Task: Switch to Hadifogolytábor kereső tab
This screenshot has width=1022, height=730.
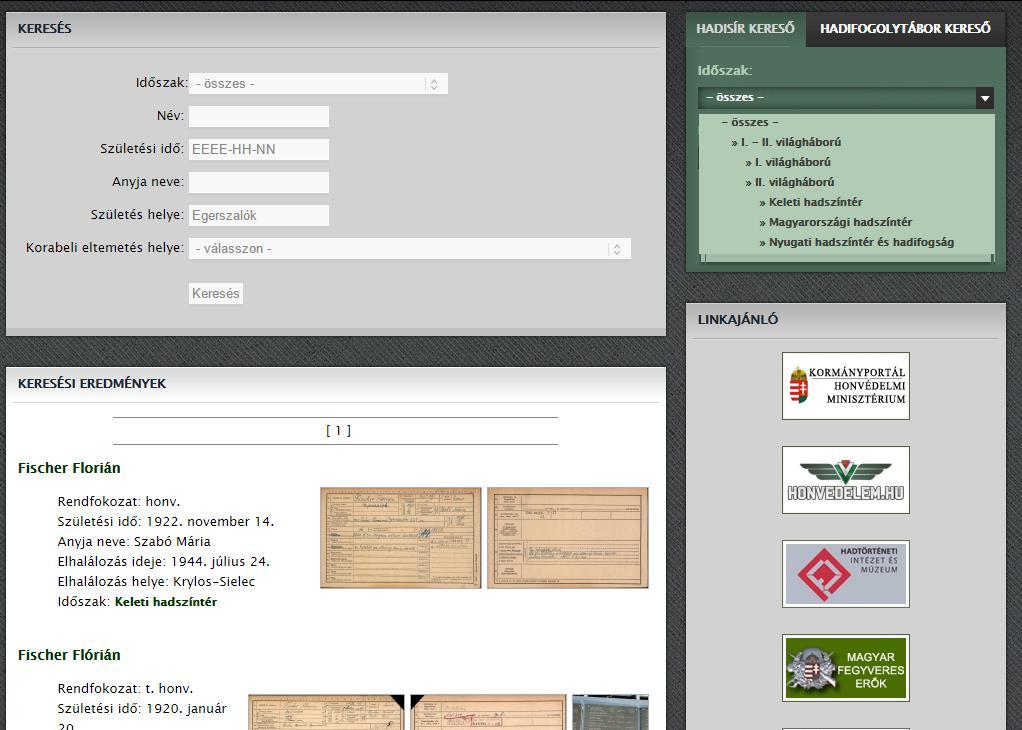Action: [x=905, y=29]
